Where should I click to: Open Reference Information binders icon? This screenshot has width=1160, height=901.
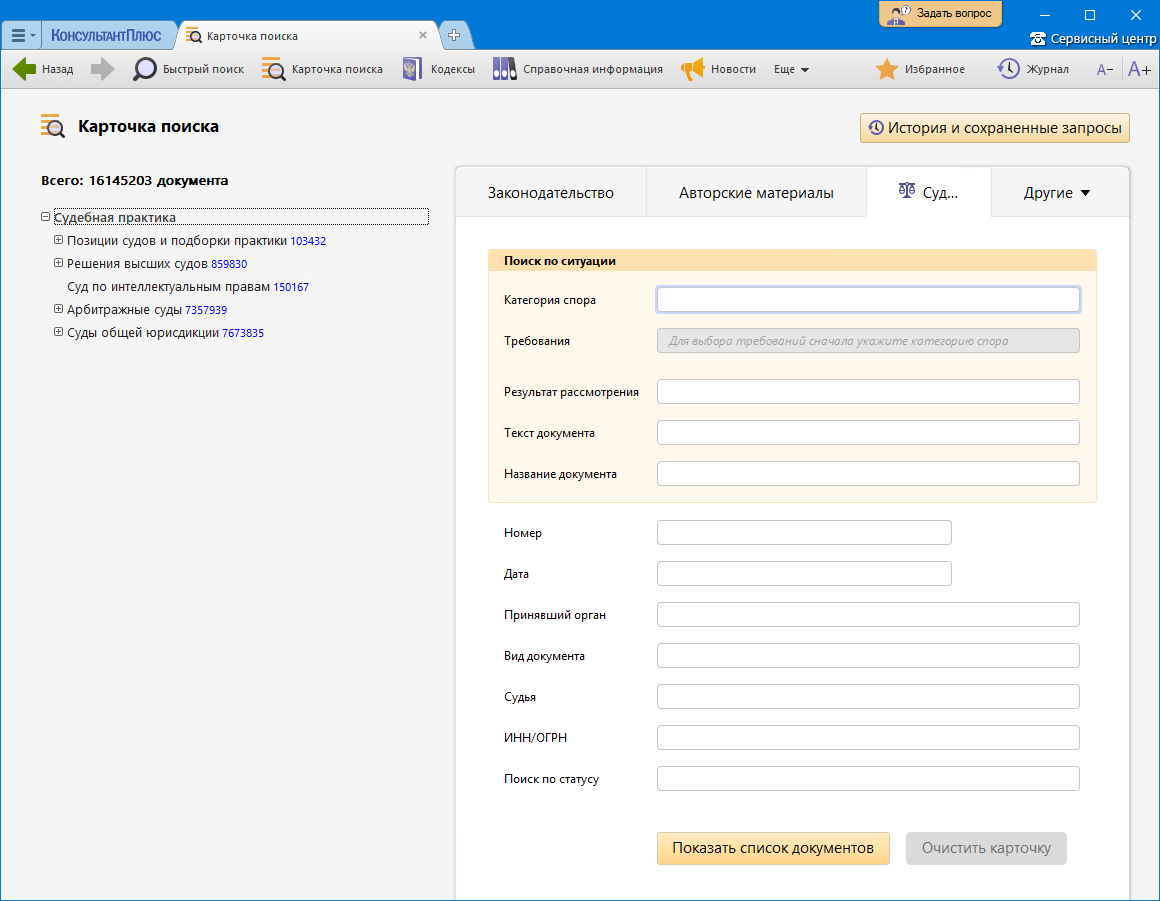pyautogui.click(x=504, y=69)
